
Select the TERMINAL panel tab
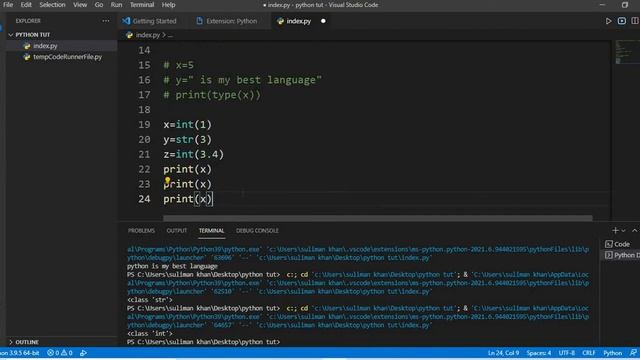(211, 231)
